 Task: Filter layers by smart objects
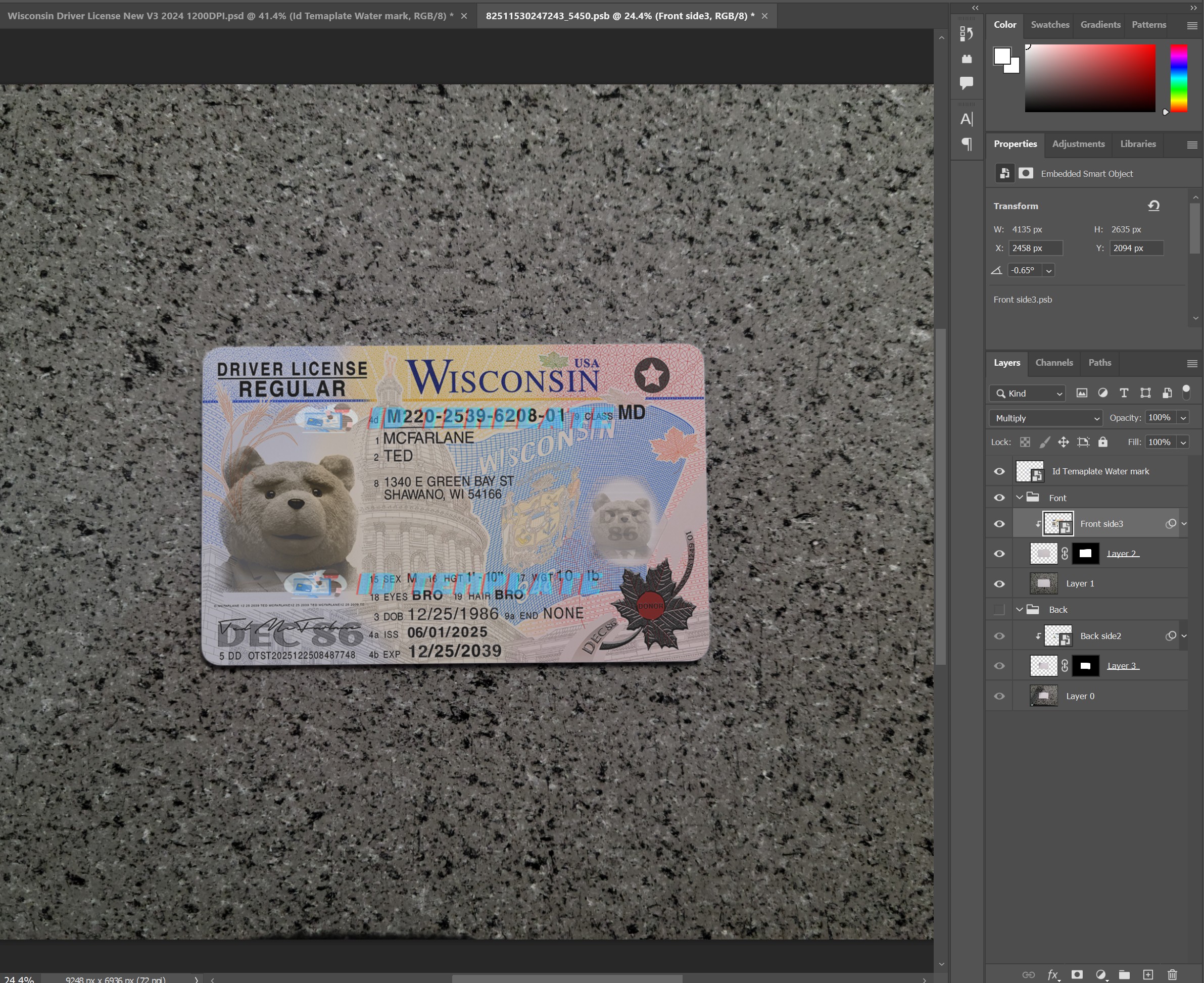pyautogui.click(x=1167, y=393)
